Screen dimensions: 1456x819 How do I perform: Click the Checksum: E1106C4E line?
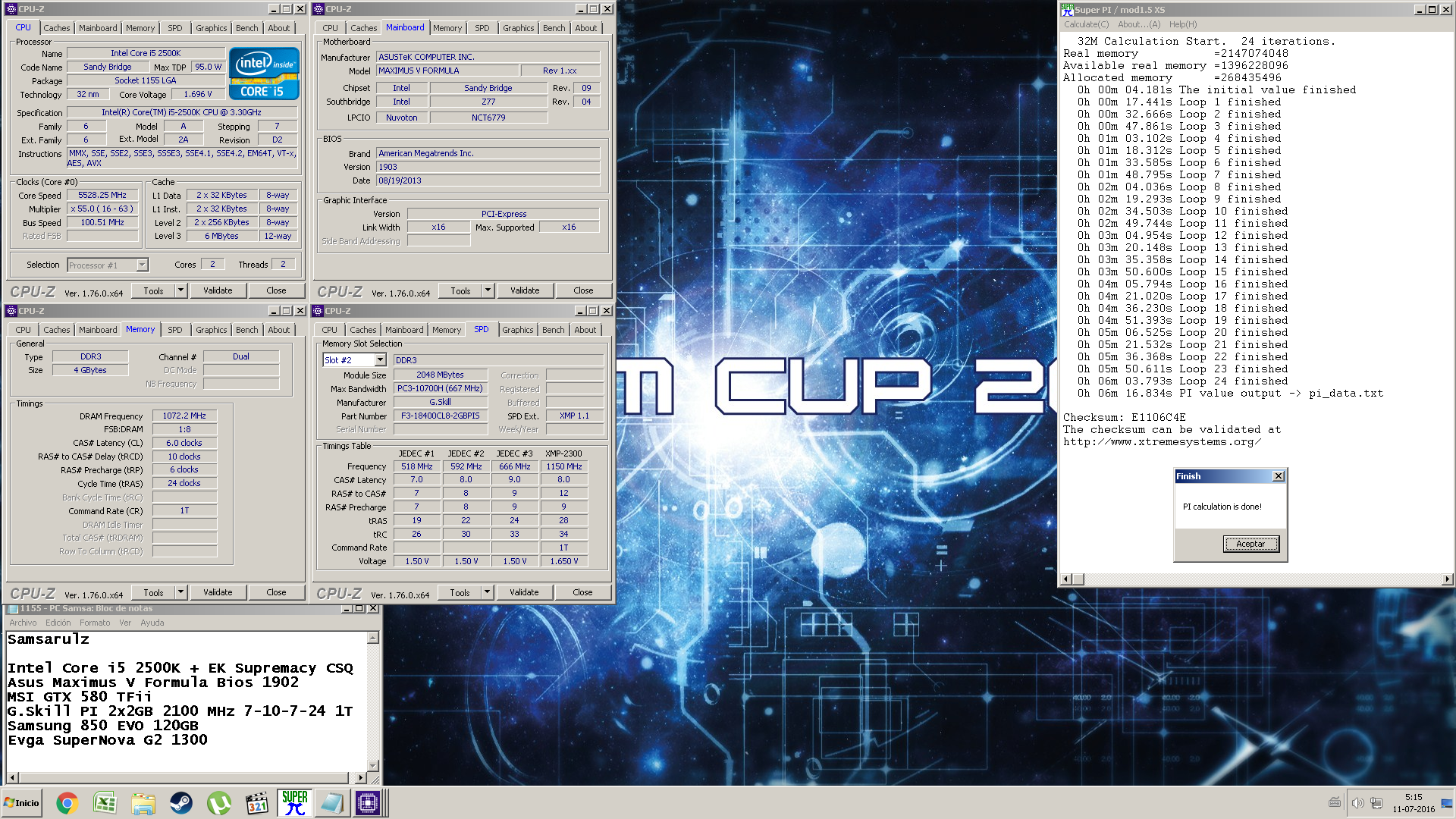tap(1124, 417)
